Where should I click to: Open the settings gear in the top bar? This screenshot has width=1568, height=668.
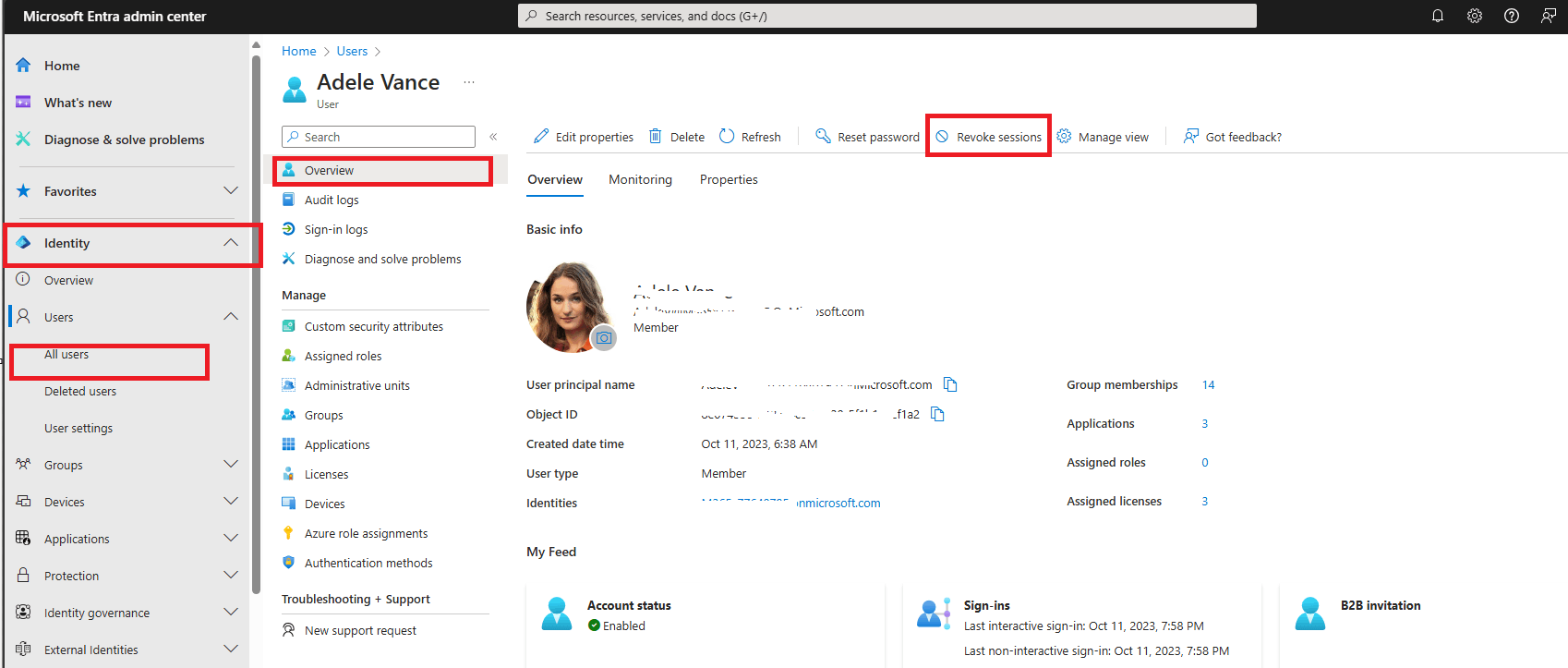1475,16
